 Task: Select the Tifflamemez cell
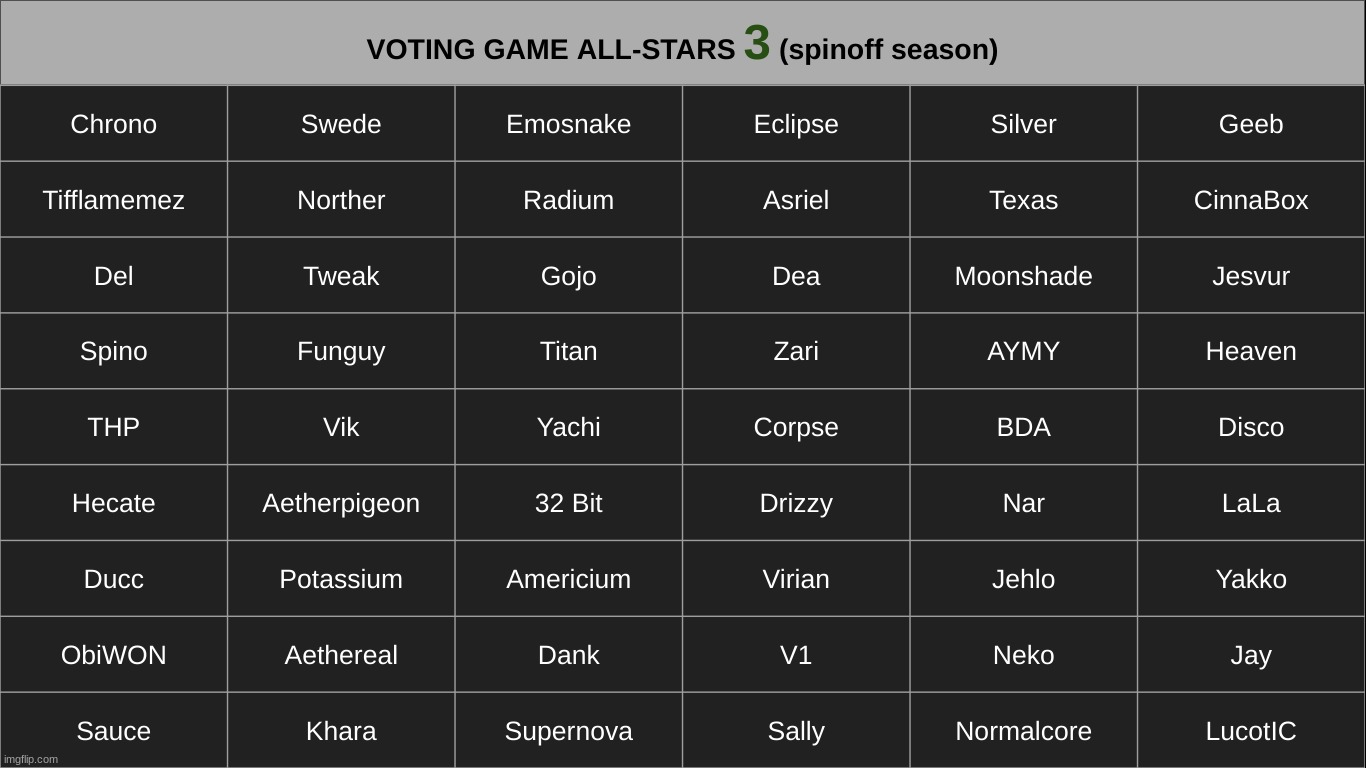click(114, 200)
